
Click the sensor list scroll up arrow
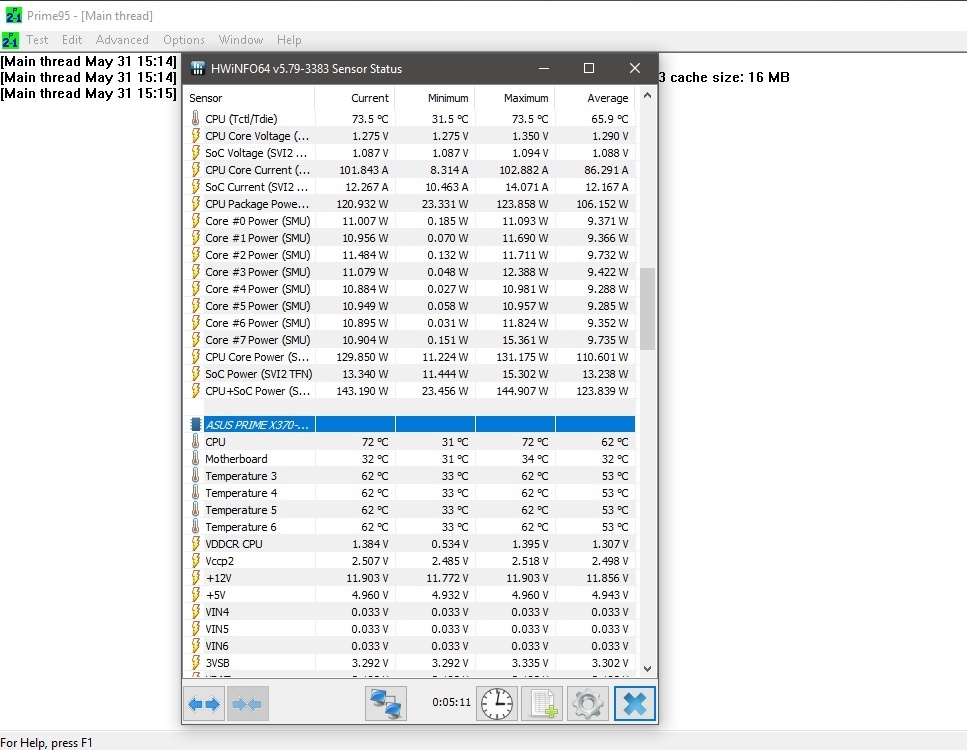point(647,96)
